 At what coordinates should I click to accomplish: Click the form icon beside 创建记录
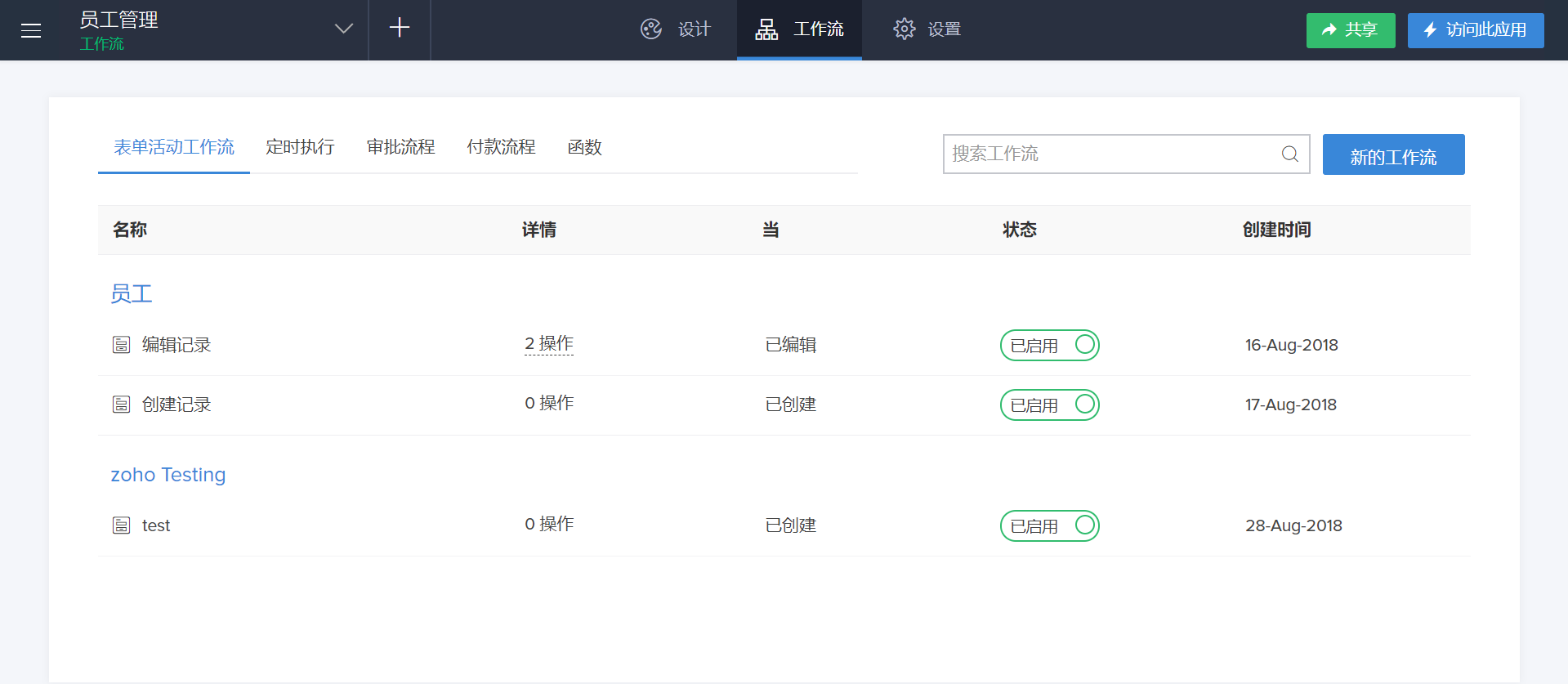tap(121, 405)
